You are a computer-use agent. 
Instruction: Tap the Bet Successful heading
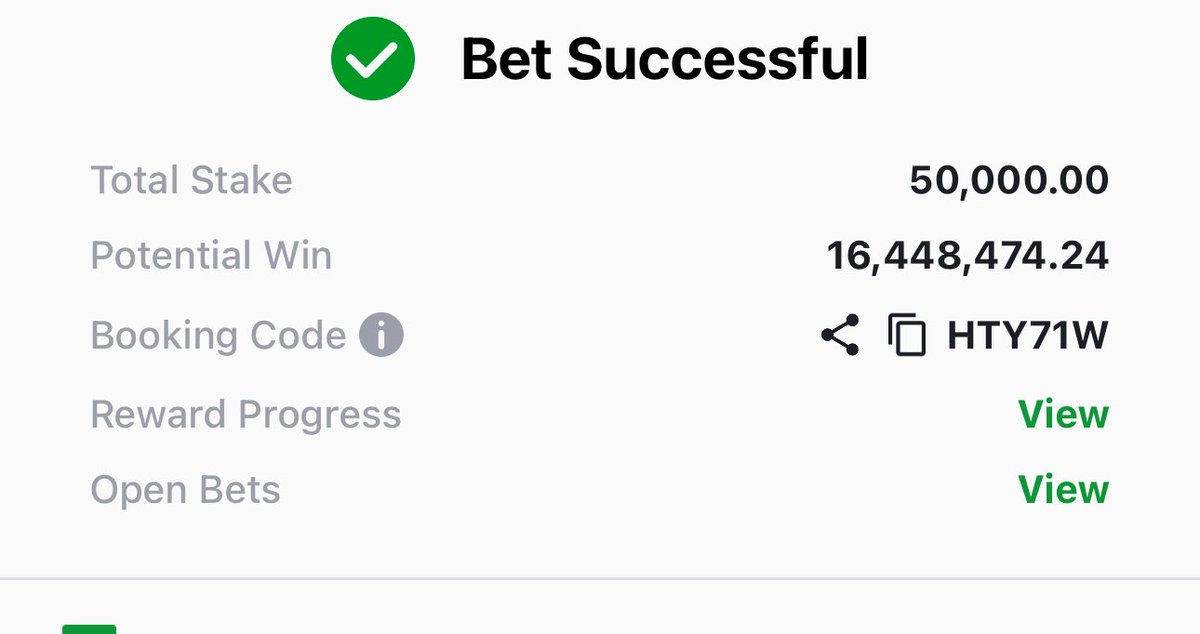664,60
